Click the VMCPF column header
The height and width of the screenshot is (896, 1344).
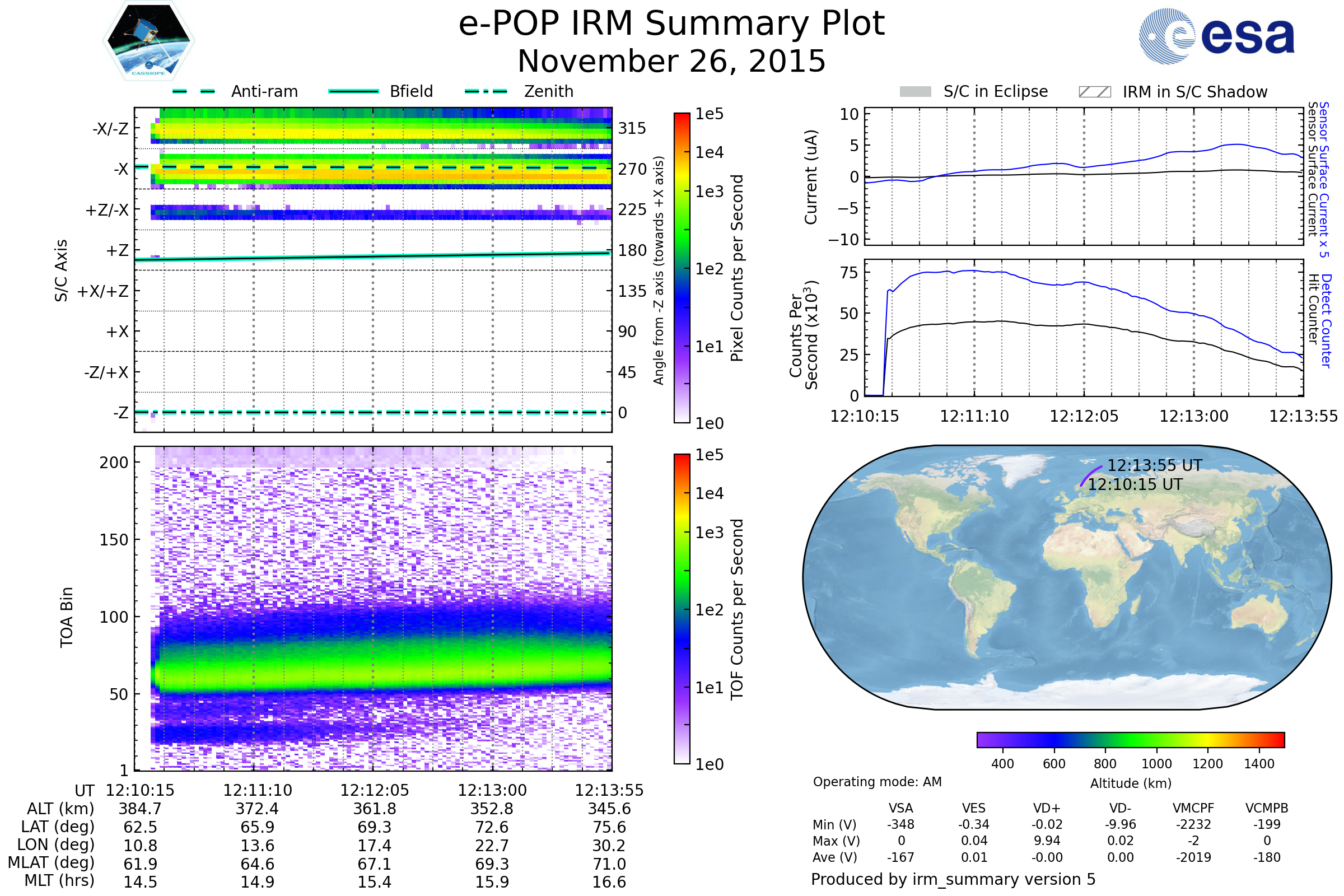1193,808
